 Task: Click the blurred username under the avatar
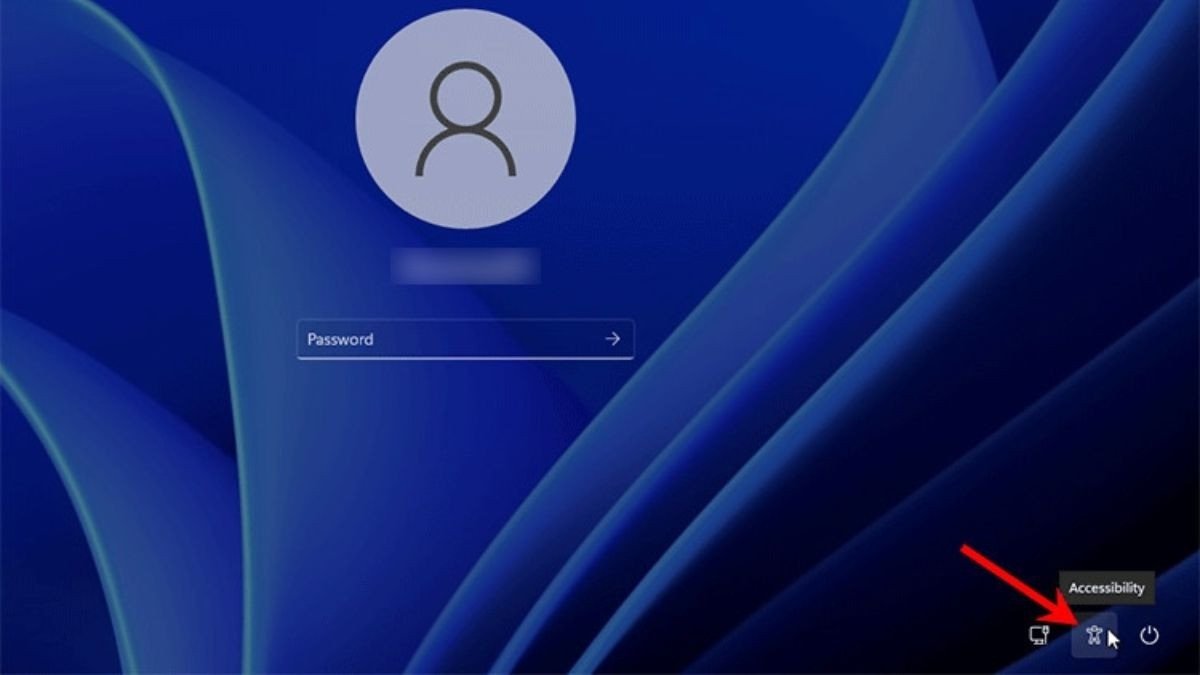(465, 266)
